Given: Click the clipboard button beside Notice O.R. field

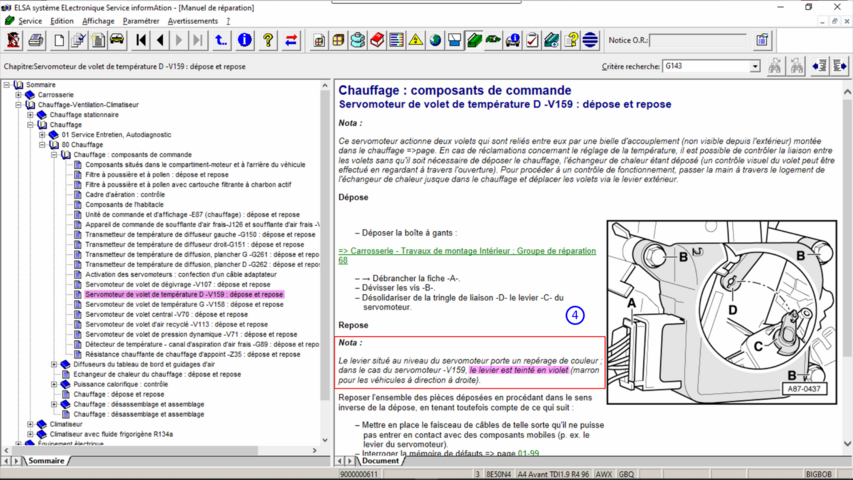Looking at the screenshot, I should (x=762, y=40).
